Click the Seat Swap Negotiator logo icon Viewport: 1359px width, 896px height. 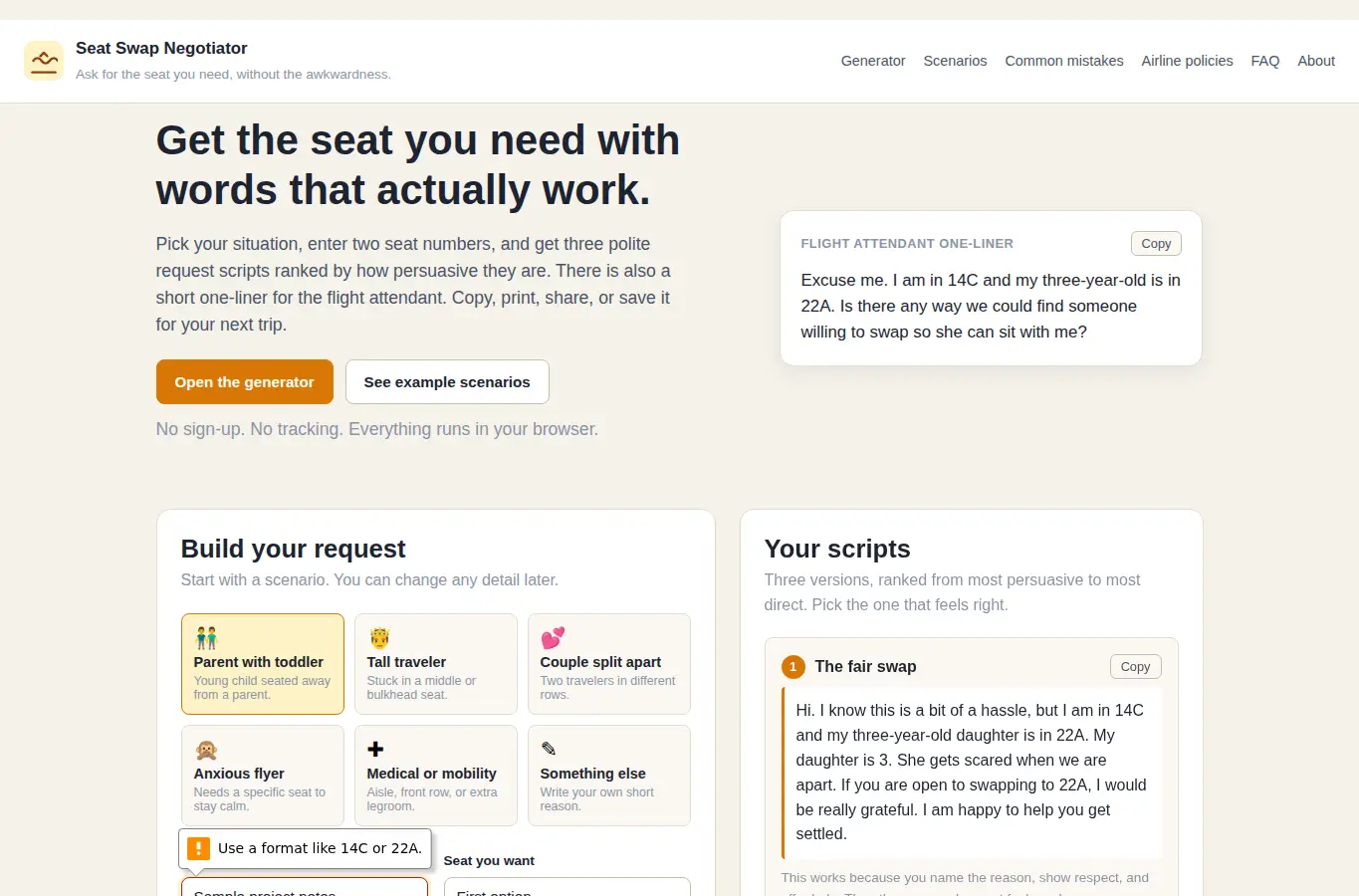[44, 61]
